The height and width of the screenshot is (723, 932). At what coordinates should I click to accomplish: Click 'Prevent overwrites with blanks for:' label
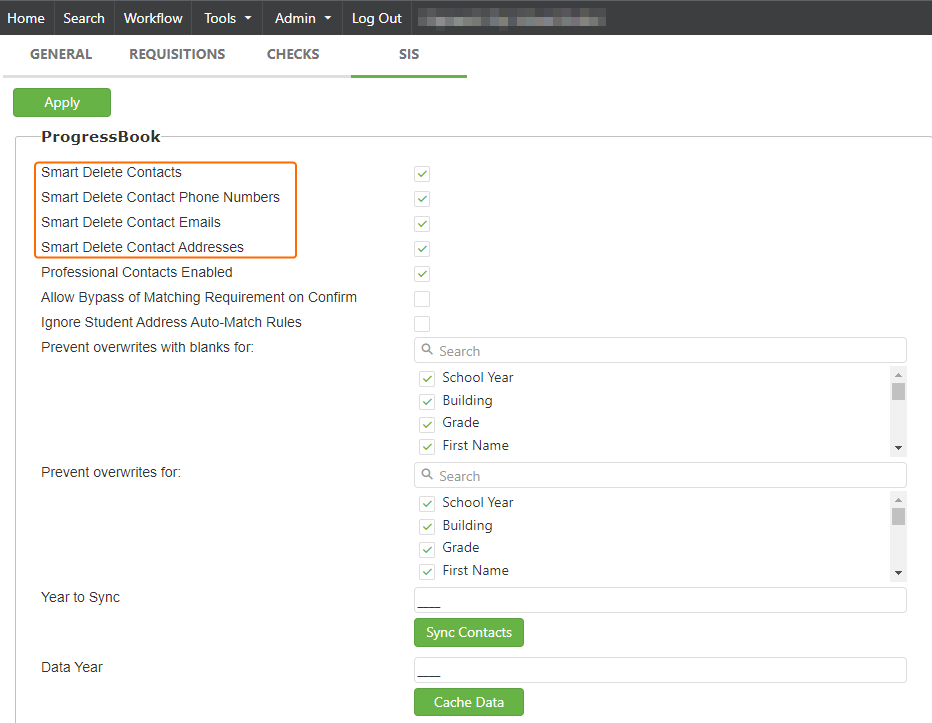pos(147,347)
